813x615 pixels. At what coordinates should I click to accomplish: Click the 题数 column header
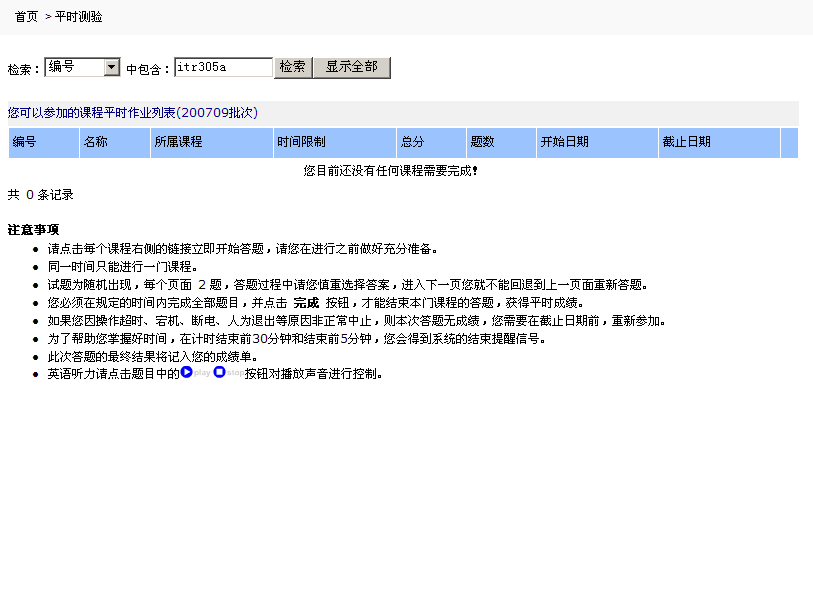[x=482, y=143]
